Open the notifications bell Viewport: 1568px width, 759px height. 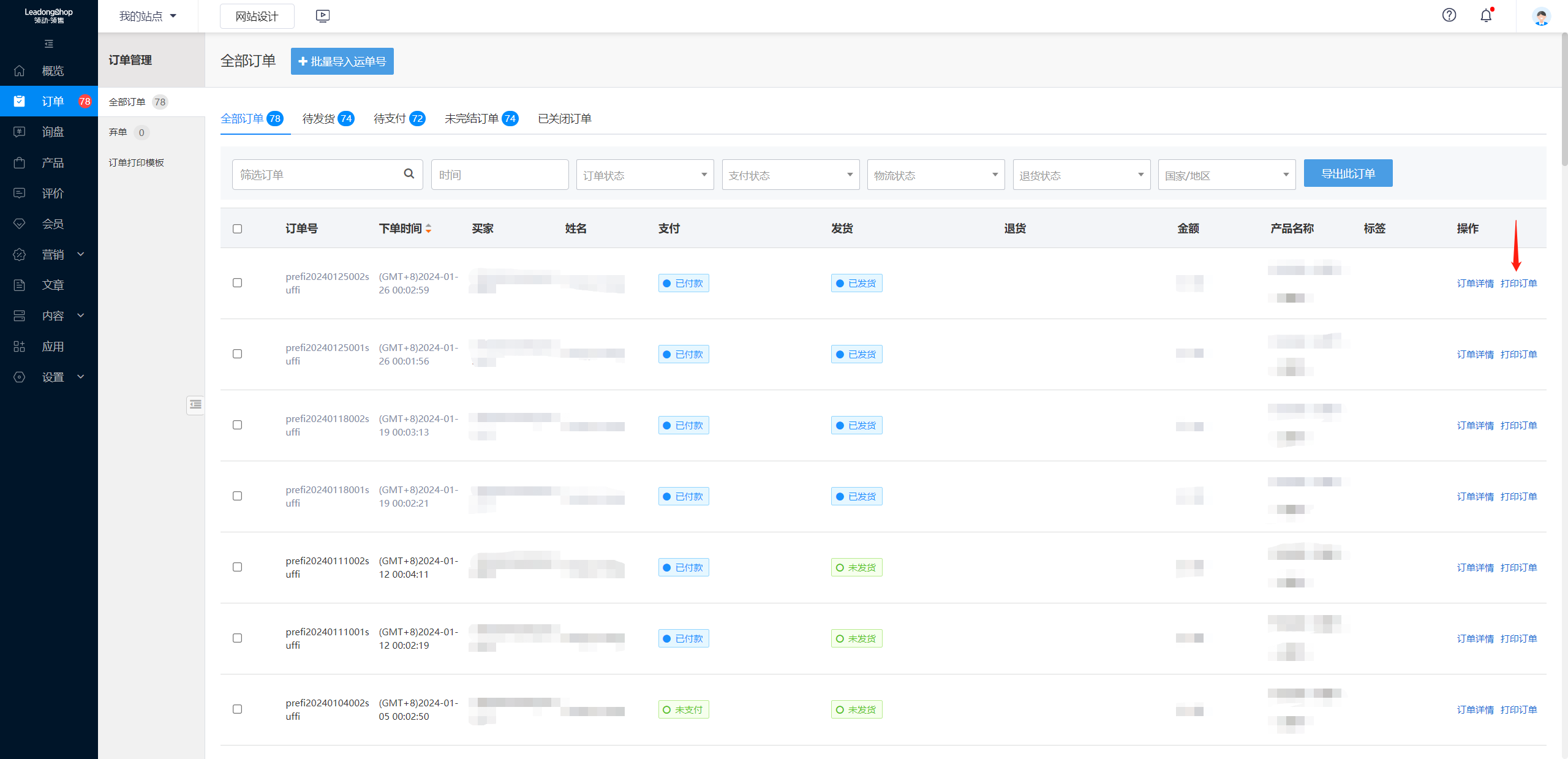(x=1486, y=16)
